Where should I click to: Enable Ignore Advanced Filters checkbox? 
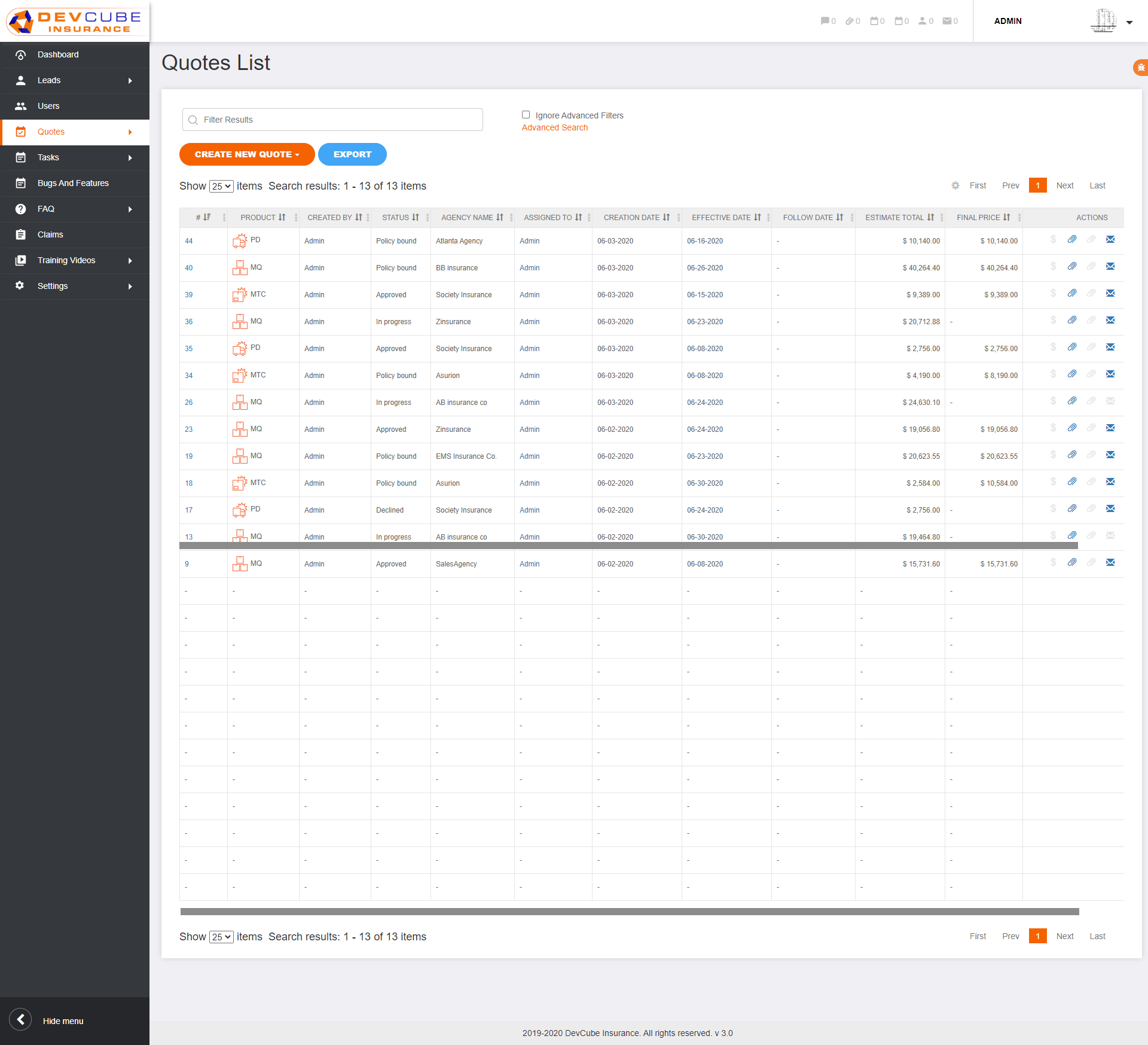coord(526,115)
